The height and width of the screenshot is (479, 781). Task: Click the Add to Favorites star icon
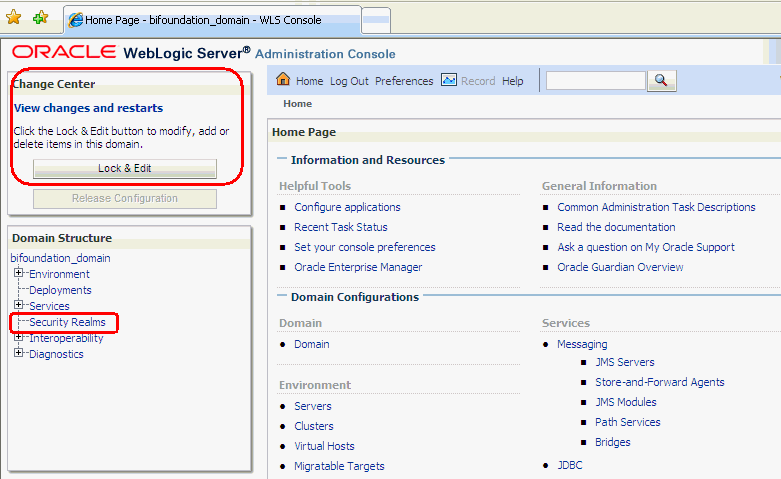point(40,17)
